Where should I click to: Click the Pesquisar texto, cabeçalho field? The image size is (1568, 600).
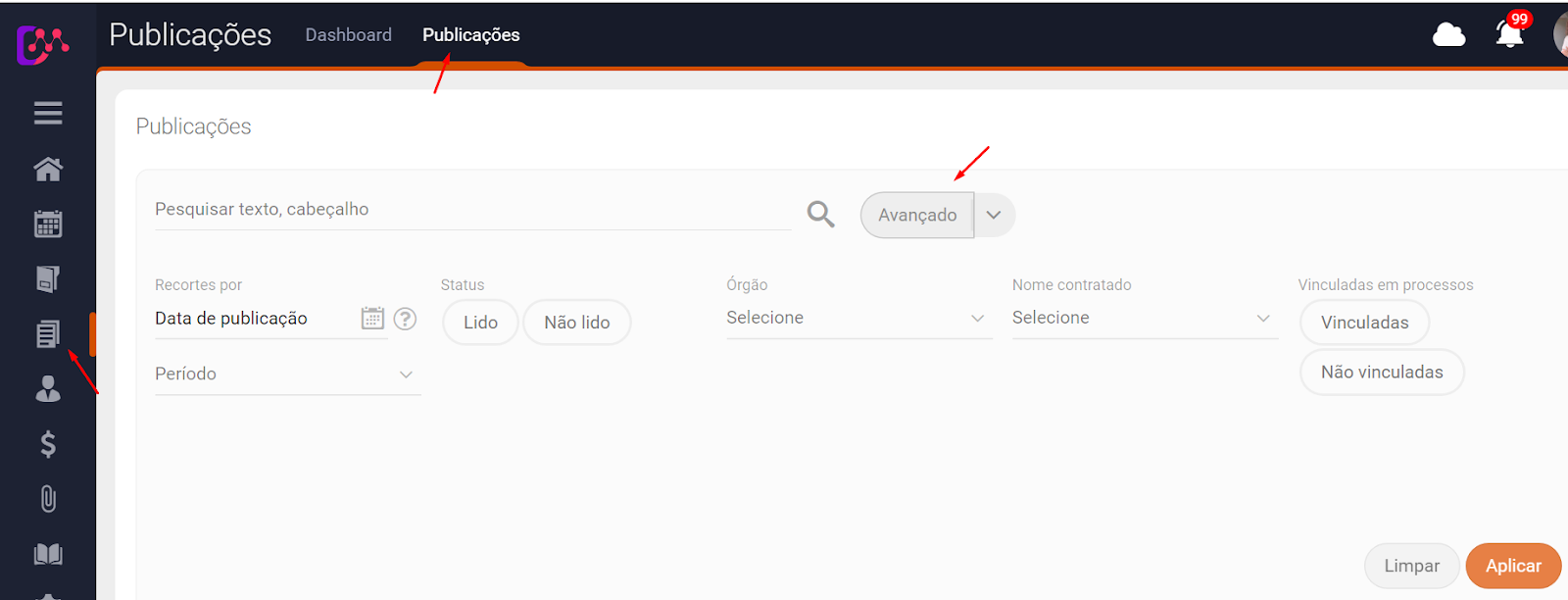470,210
